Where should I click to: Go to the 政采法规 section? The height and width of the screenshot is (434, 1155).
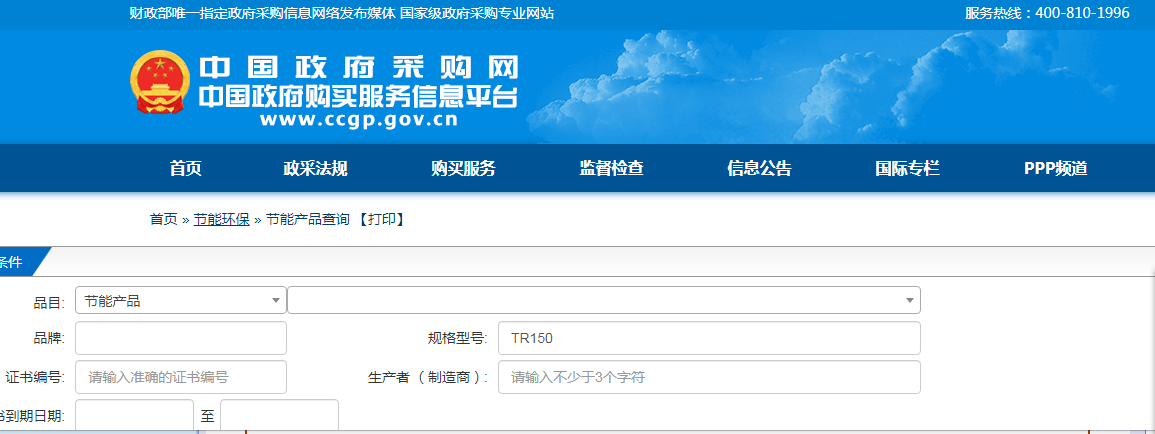(x=315, y=169)
